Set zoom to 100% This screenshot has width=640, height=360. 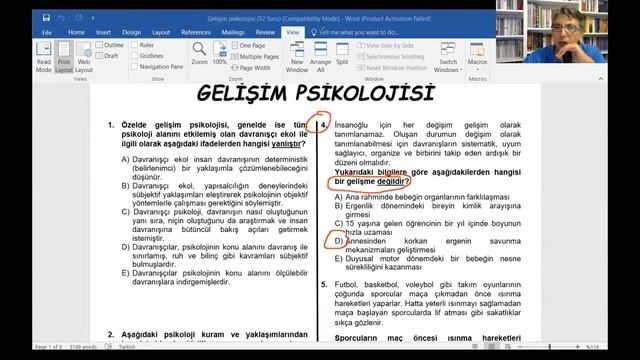click(220, 53)
